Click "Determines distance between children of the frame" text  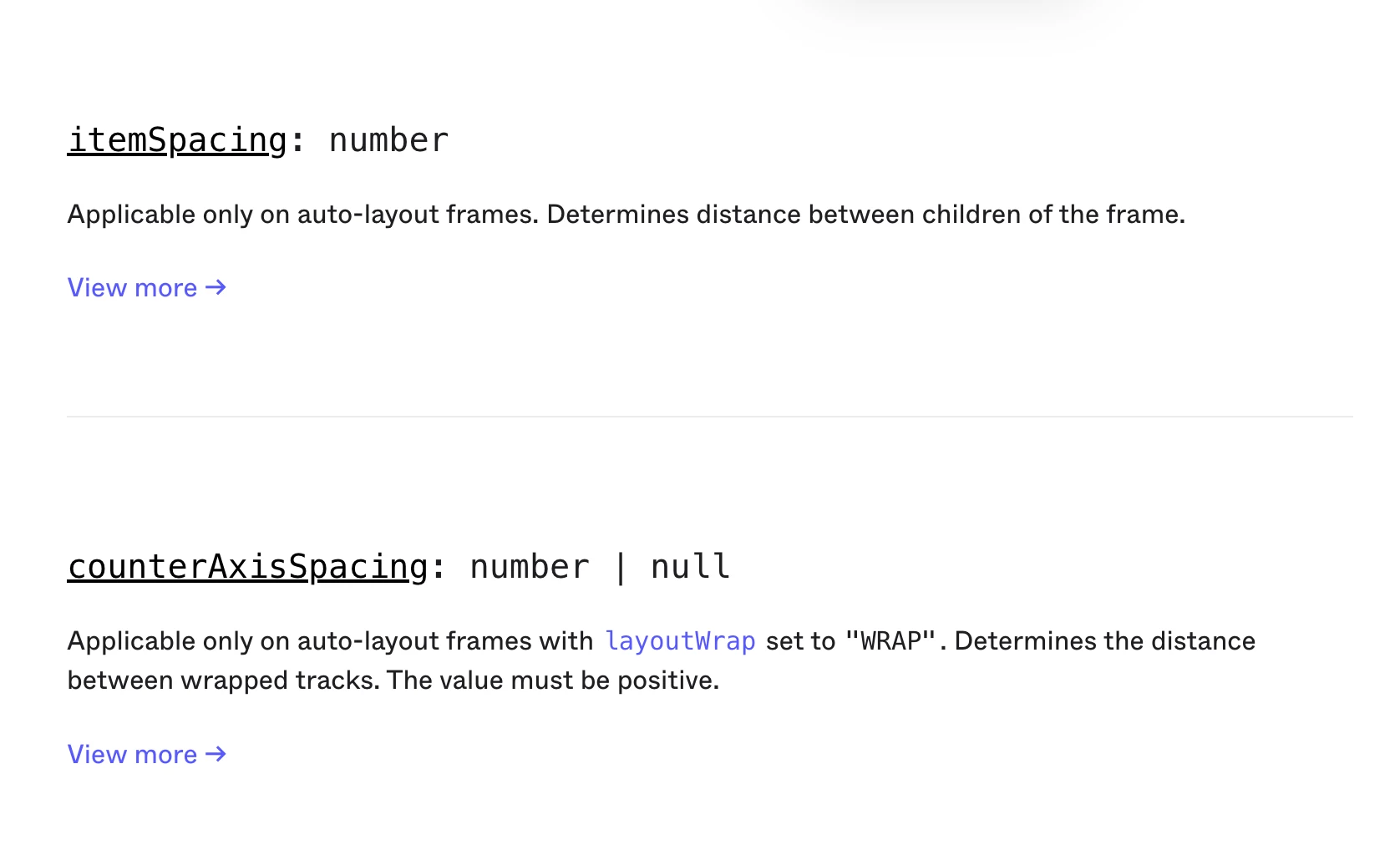click(x=865, y=215)
